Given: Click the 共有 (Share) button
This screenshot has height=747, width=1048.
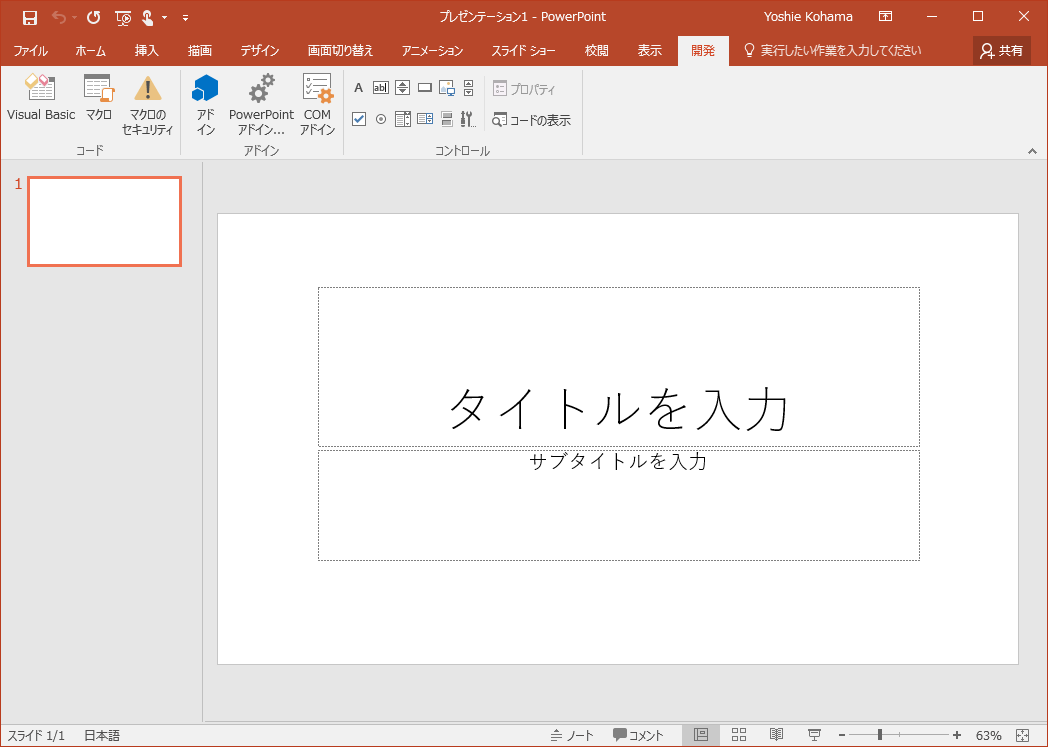Looking at the screenshot, I should (x=1001, y=50).
